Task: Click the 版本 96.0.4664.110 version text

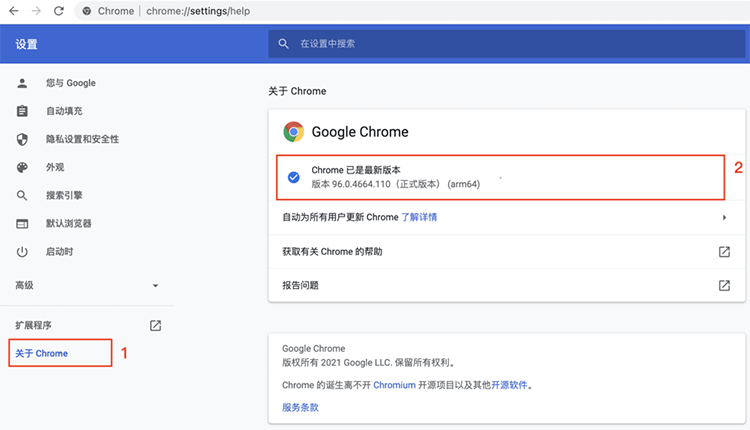Action: [396, 184]
